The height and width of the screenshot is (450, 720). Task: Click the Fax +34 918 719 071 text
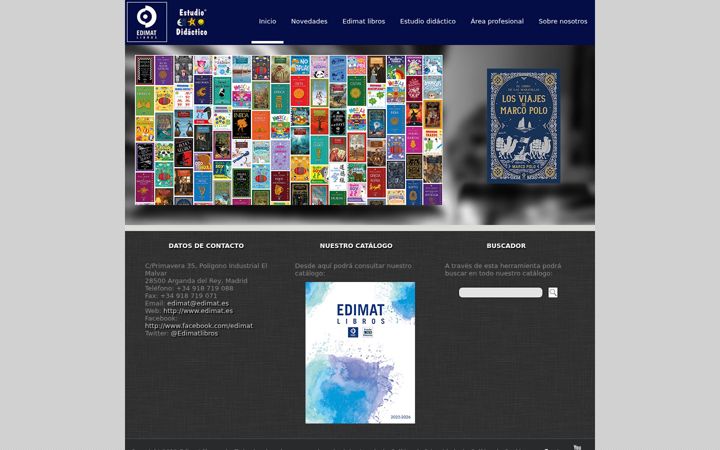(x=180, y=296)
